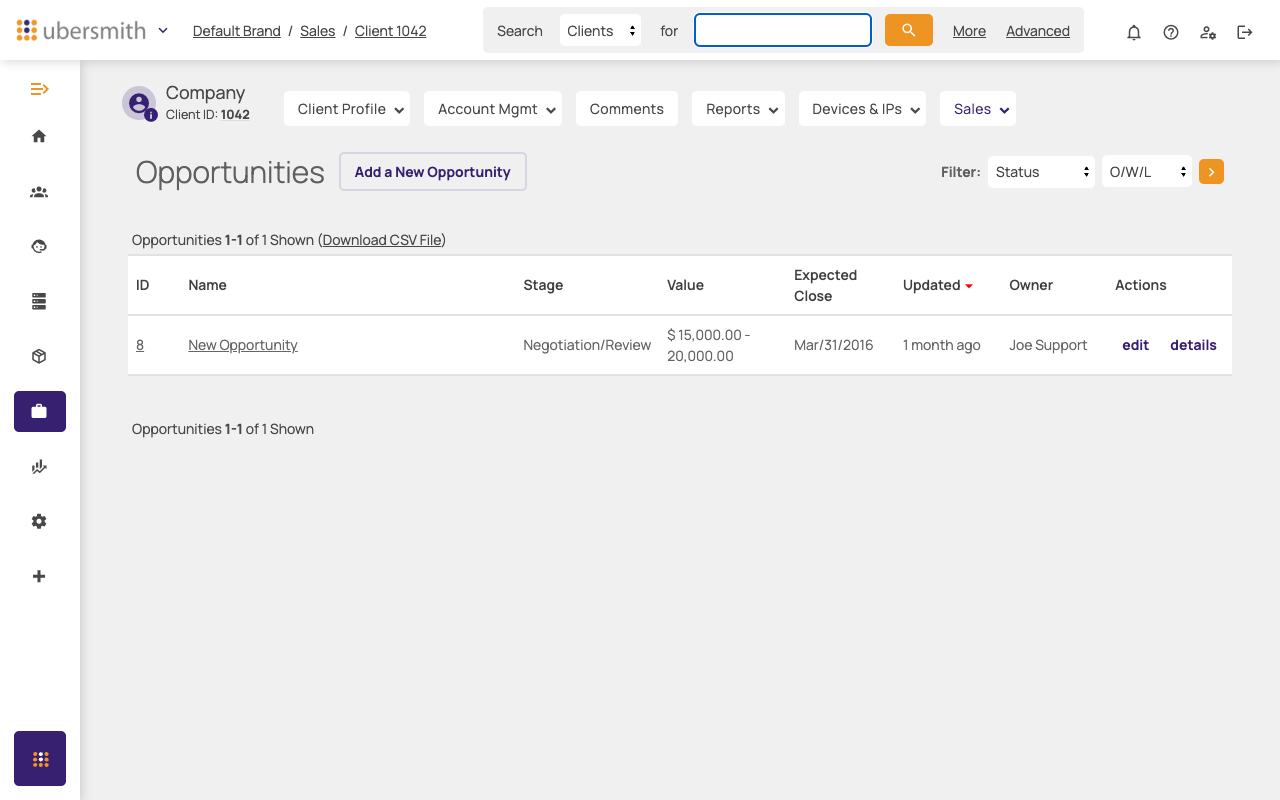The height and width of the screenshot is (800, 1280).
Task: Expand the Sales menu
Action: (978, 109)
